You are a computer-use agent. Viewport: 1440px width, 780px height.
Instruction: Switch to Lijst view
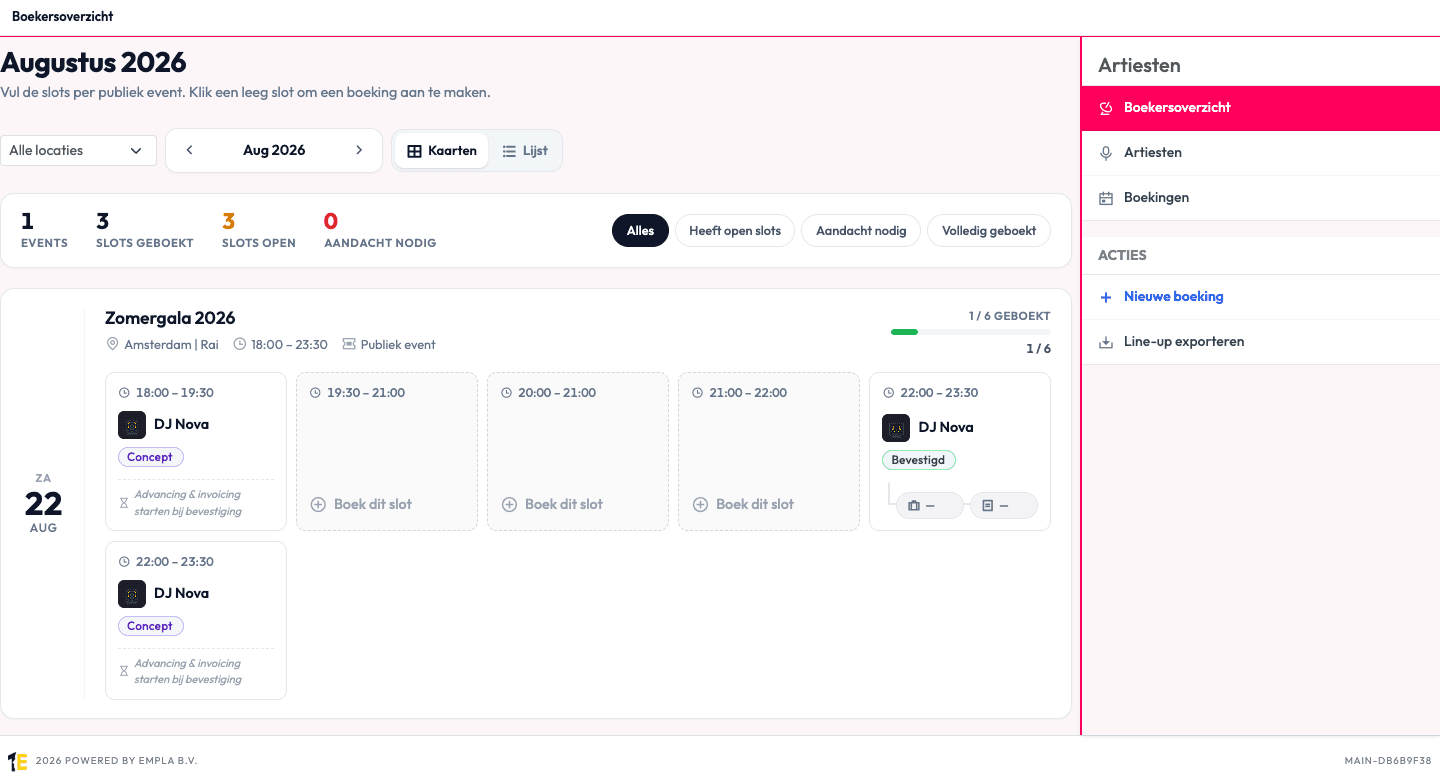[x=525, y=151]
